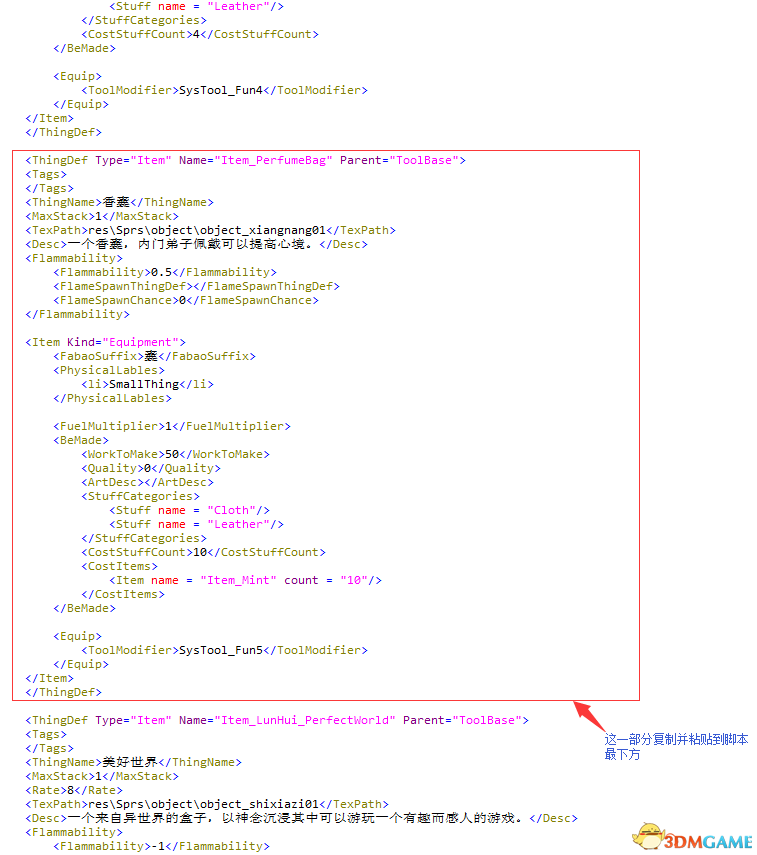Viewport: 757px width, 855px height.
Task: Select the ThingName 香囊 line
Action: click(x=119, y=202)
